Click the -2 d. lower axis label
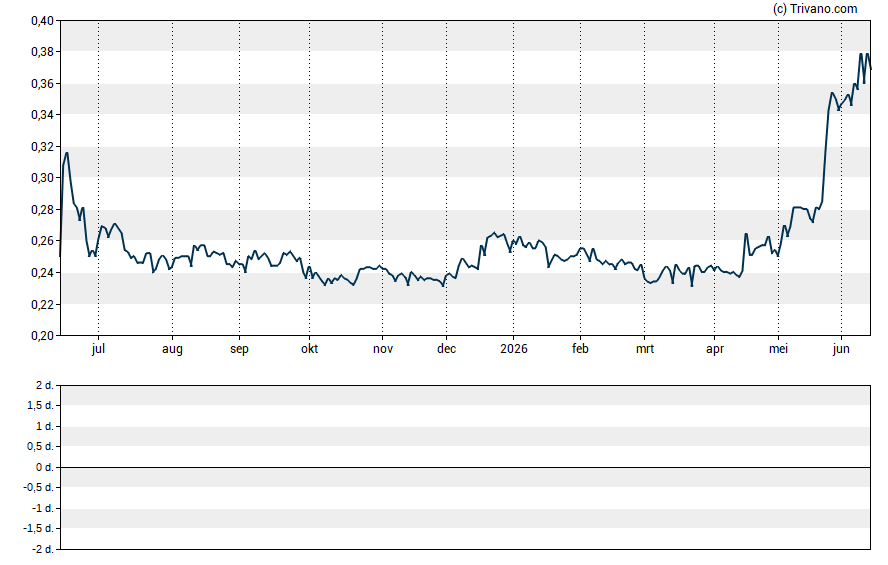 [43, 549]
